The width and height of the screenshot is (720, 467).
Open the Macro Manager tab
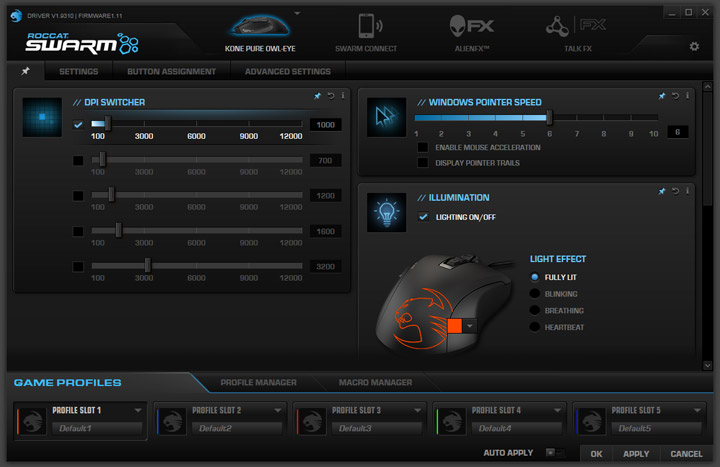[x=375, y=383]
